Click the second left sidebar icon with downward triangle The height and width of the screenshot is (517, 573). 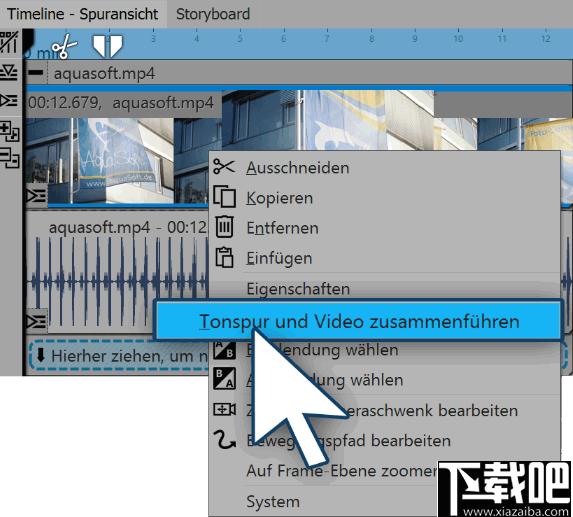tap(9, 72)
